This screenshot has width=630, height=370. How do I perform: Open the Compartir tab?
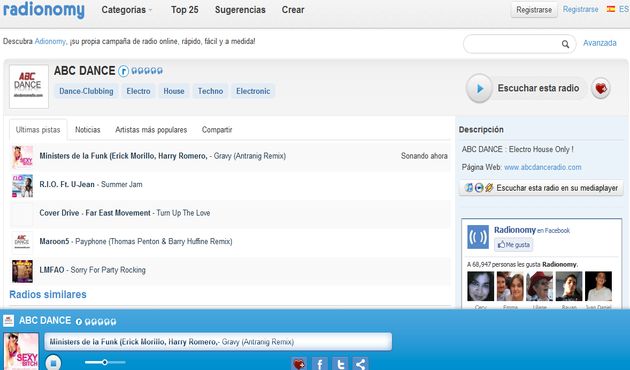pos(217,130)
